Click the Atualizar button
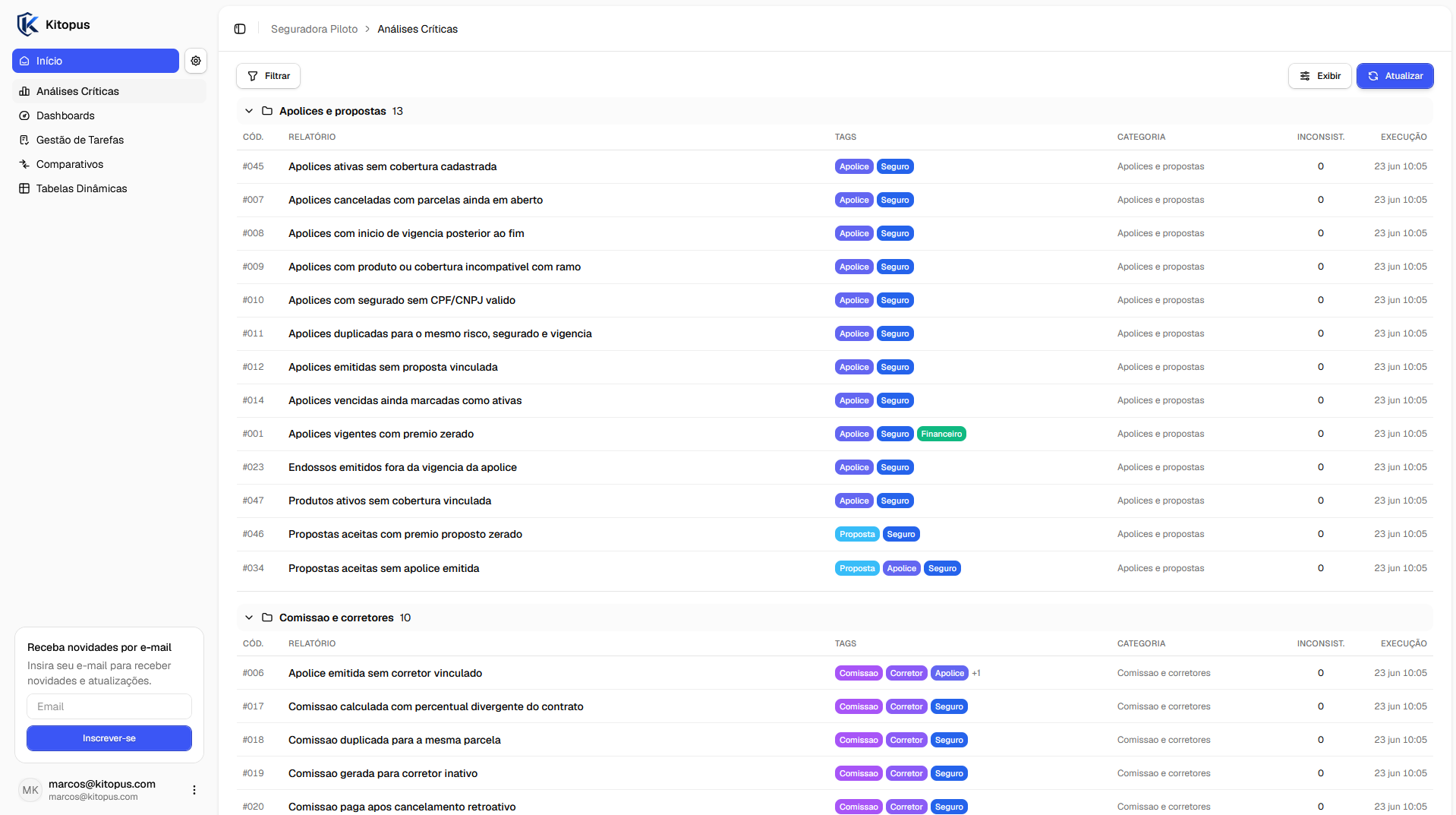The image size is (1456, 815). click(x=1395, y=76)
